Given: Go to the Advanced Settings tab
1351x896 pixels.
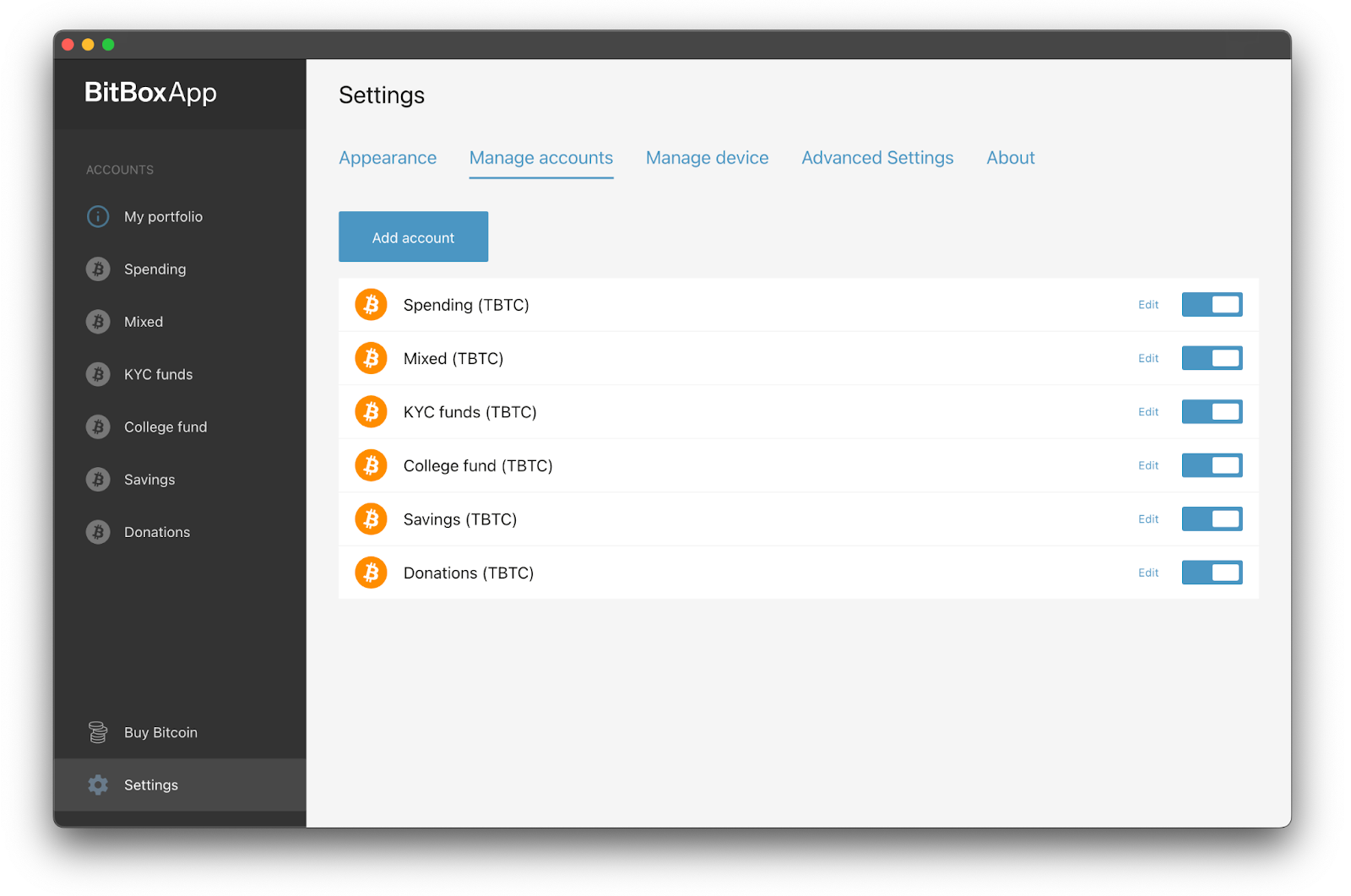Looking at the screenshot, I should click(877, 158).
